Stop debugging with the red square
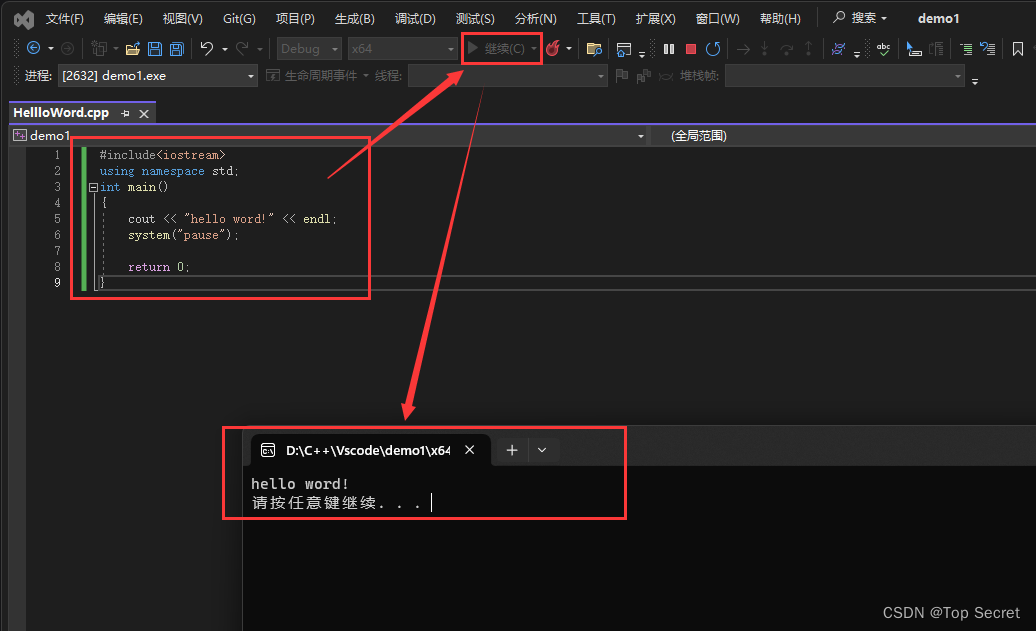1036x631 pixels. tap(690, 49)
